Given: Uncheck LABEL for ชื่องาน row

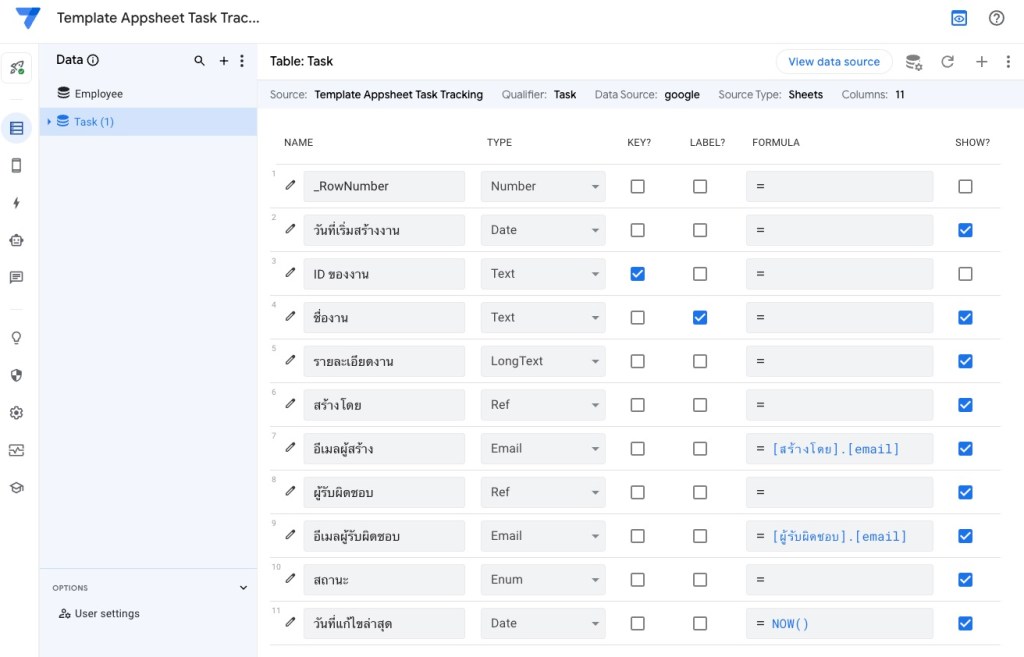Looking at the screenshot, I should click(699, 317).
